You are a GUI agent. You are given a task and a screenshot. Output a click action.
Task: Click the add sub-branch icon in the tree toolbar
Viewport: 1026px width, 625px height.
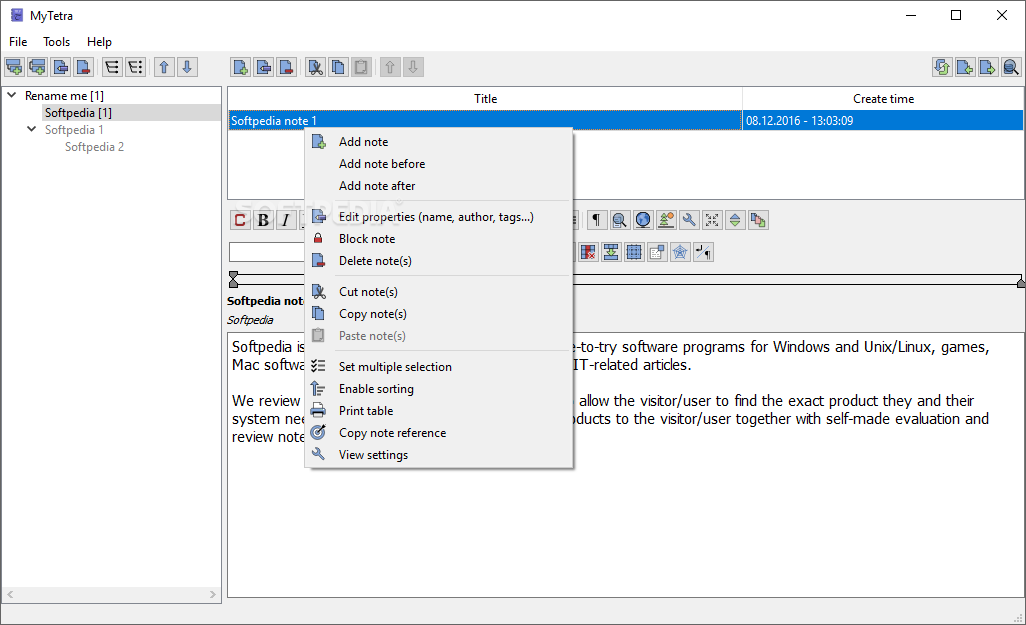[14, 67]
